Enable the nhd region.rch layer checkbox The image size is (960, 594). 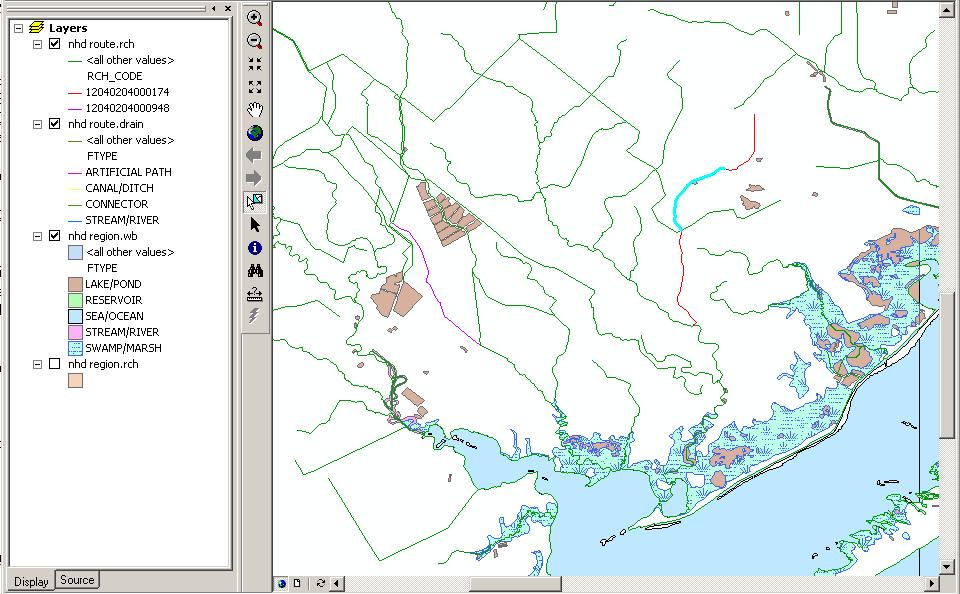coord(54,364)
